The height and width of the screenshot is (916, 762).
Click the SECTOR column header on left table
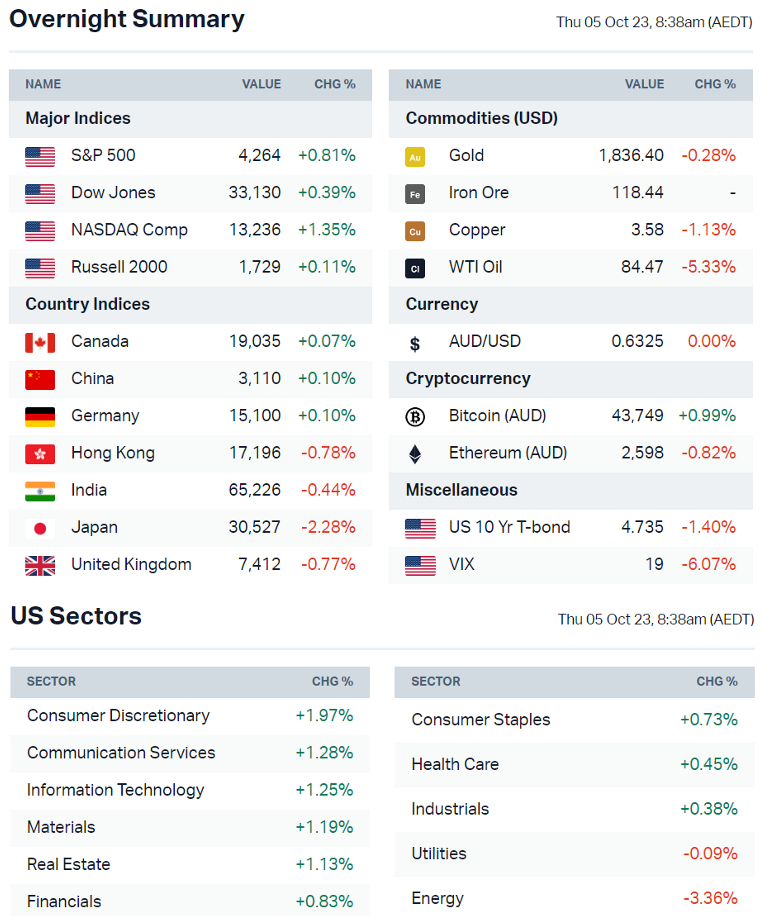coord(51,681)
